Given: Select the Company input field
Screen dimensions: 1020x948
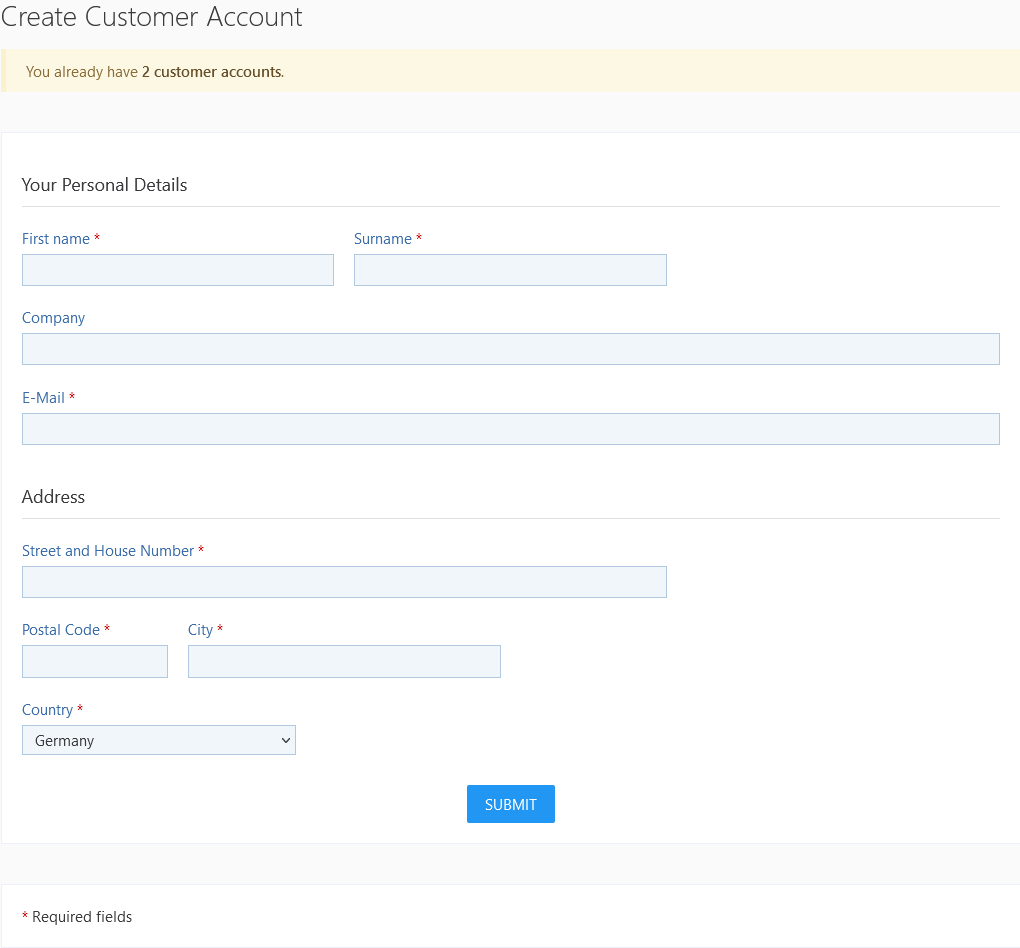Looking at the screenshot, I should click(510, 349).
